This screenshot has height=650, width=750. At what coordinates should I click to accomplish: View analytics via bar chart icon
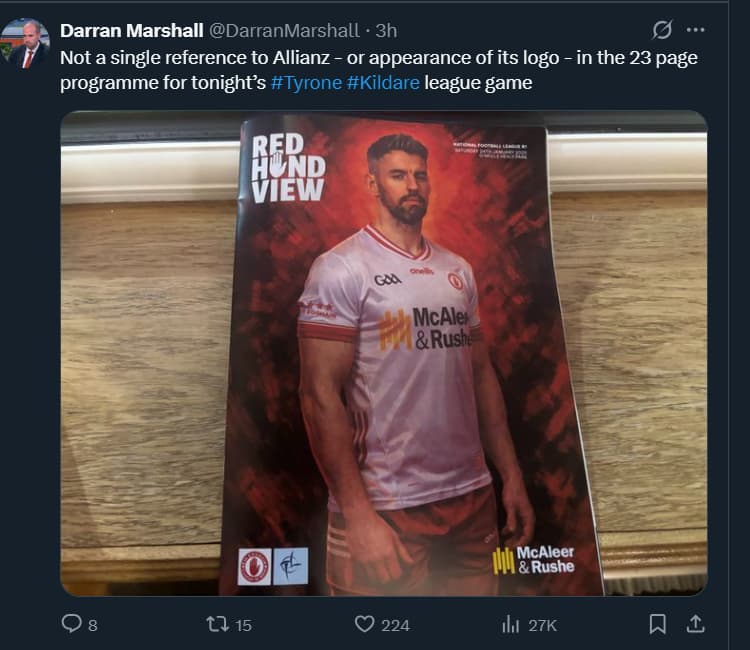tap(511, 624)
